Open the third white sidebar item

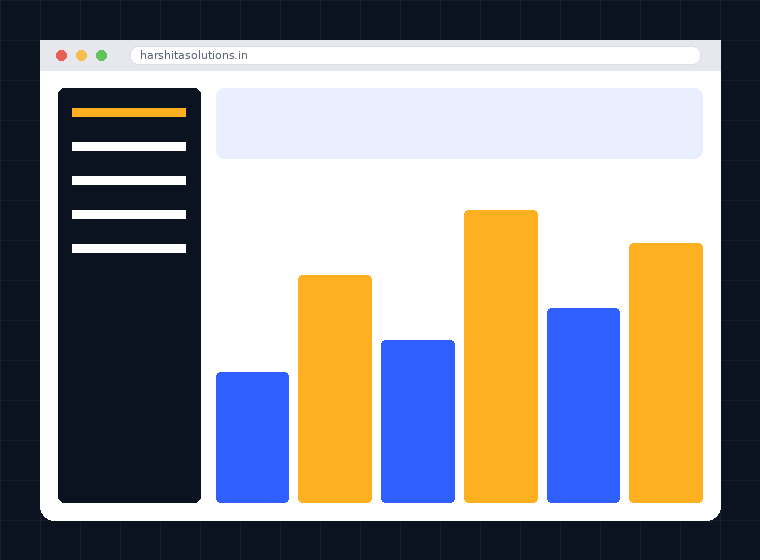(x=129, y=214)
